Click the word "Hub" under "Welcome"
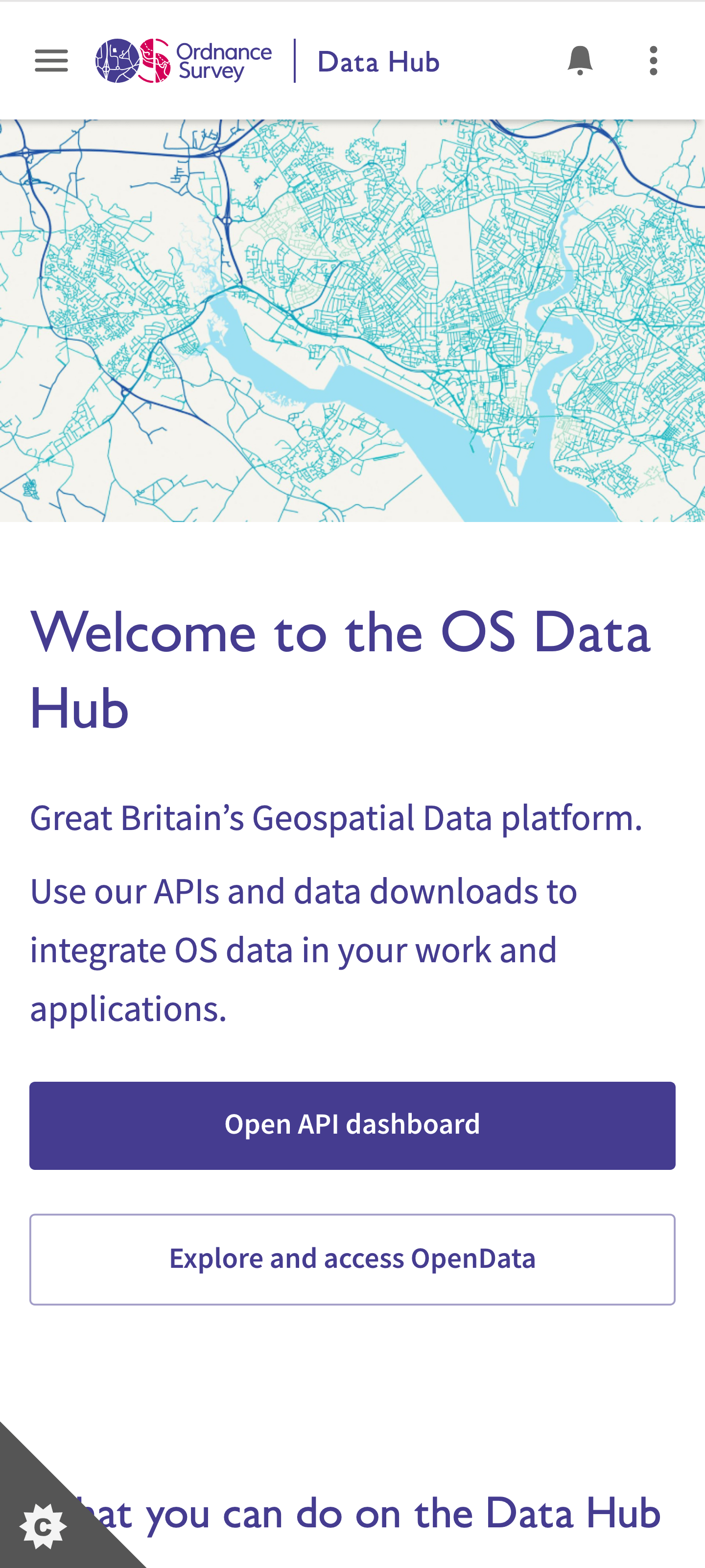Image resolution: width=705 pixels, height=1568 pixels. (x=79, y=708)
